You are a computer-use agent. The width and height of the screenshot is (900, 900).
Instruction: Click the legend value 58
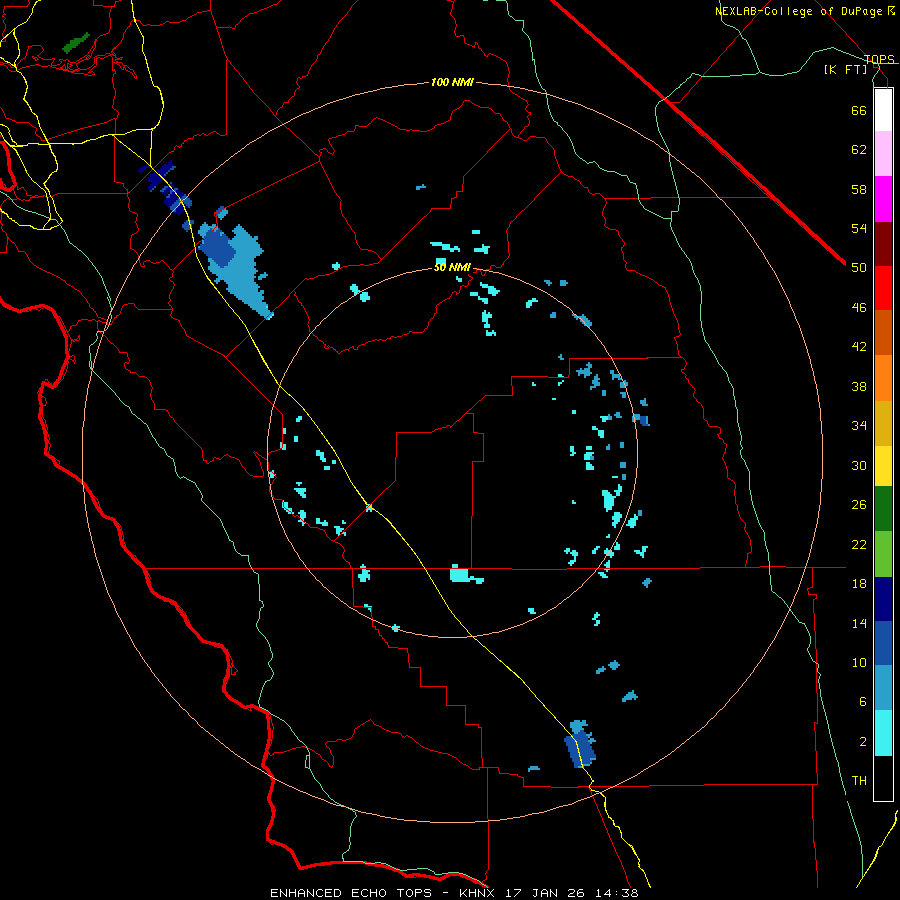[x=859, y=189]
